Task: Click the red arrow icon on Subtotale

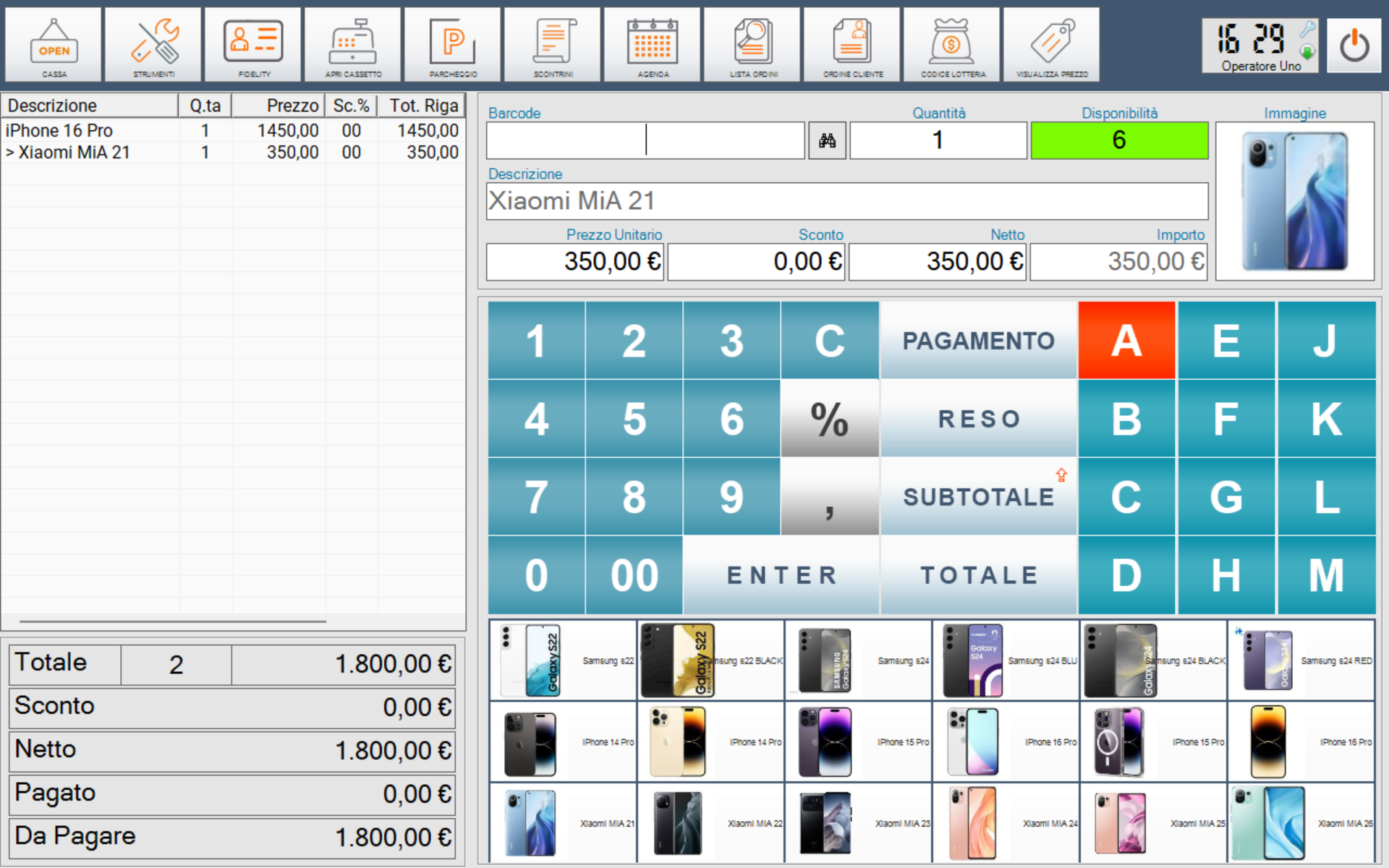Action: 1061,475
